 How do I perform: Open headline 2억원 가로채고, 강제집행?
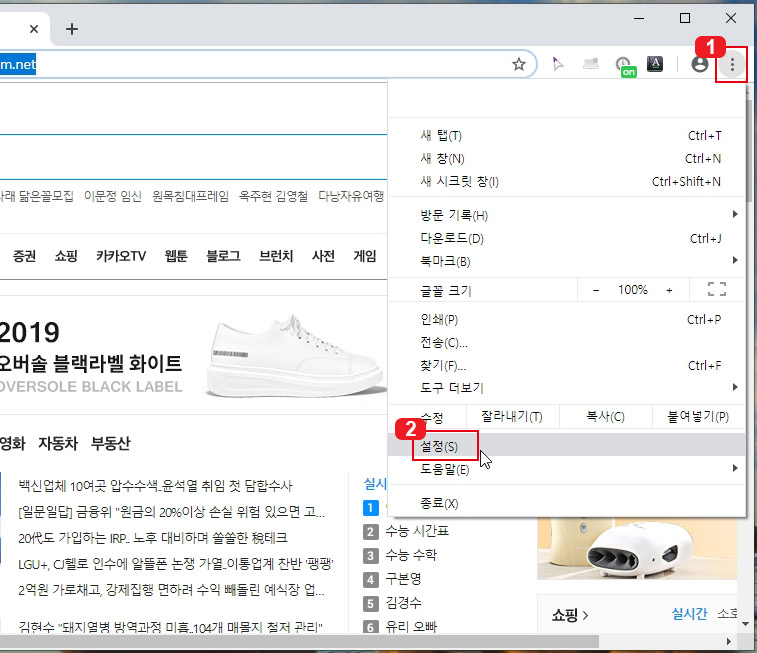coord(171,590)
